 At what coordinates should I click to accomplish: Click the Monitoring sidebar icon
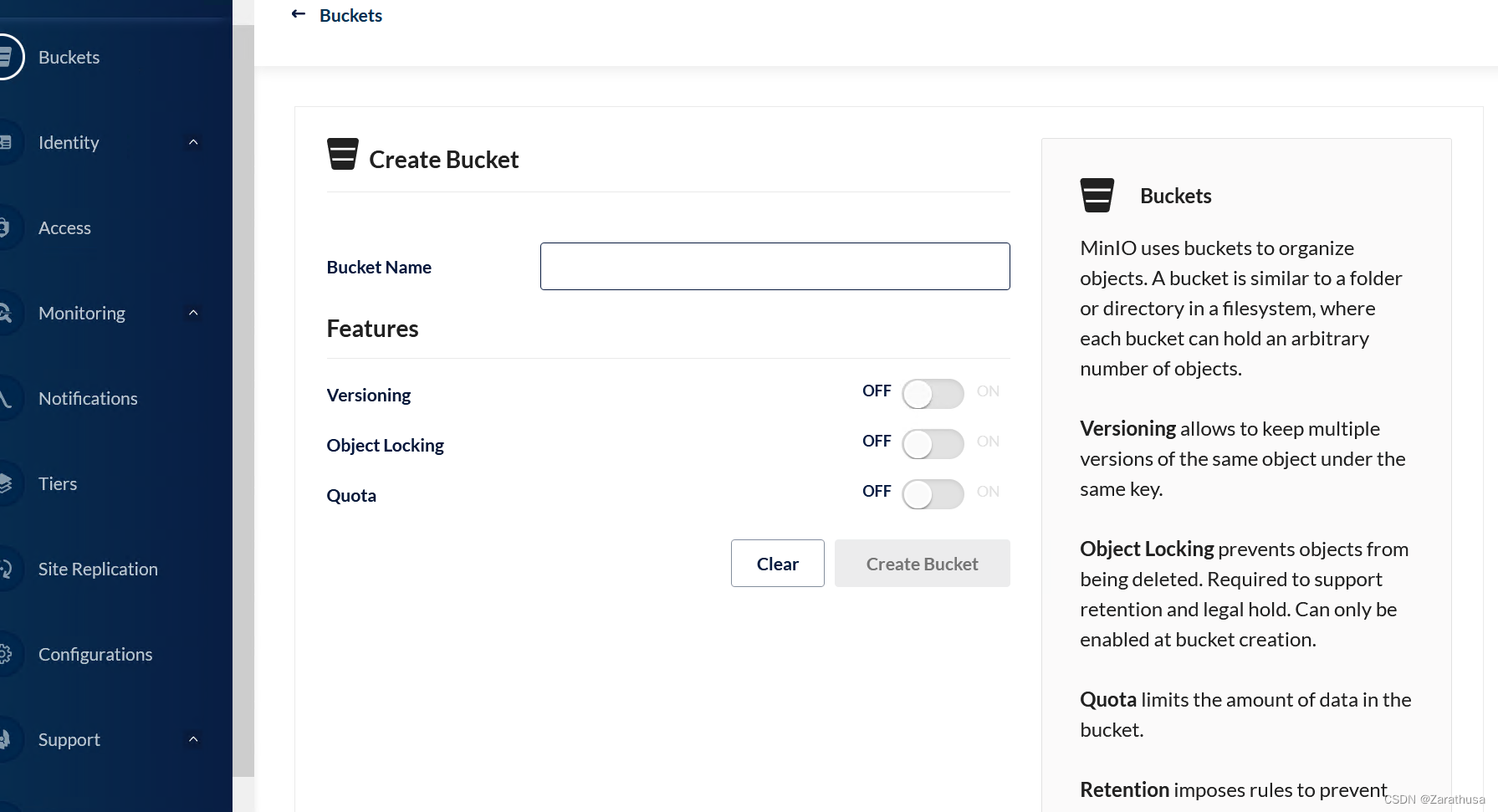[x=5, y=313]
